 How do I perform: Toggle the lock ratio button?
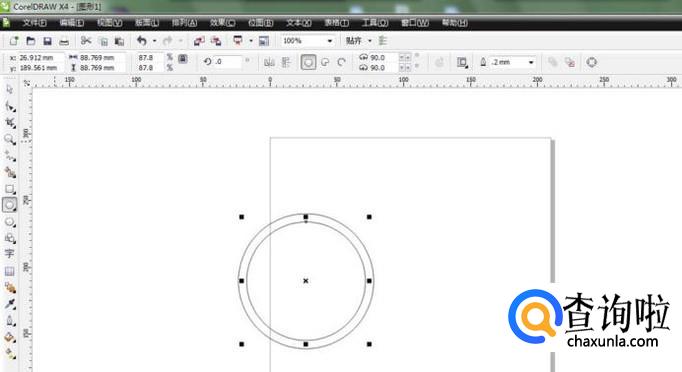pyautogui.click(x=183, y=59)
